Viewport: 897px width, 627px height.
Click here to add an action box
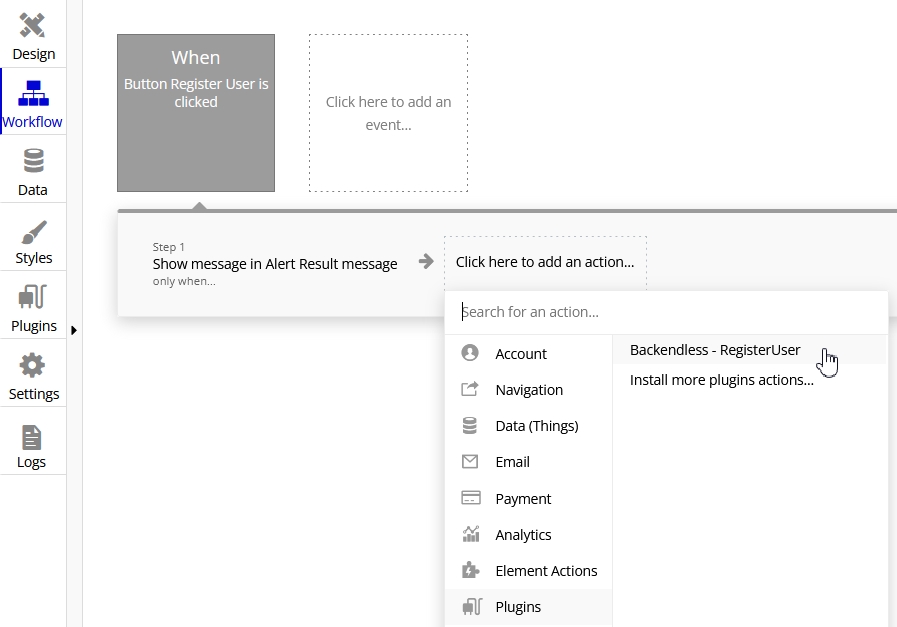click(545, 262)
